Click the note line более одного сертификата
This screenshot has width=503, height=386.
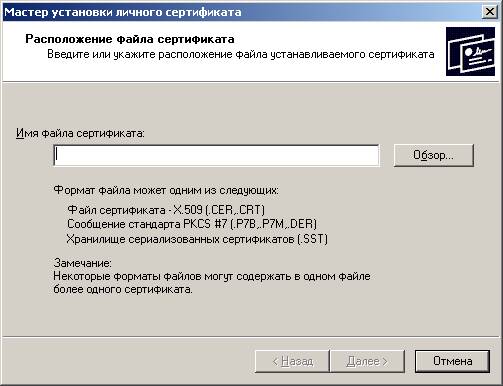pos(123,289)
